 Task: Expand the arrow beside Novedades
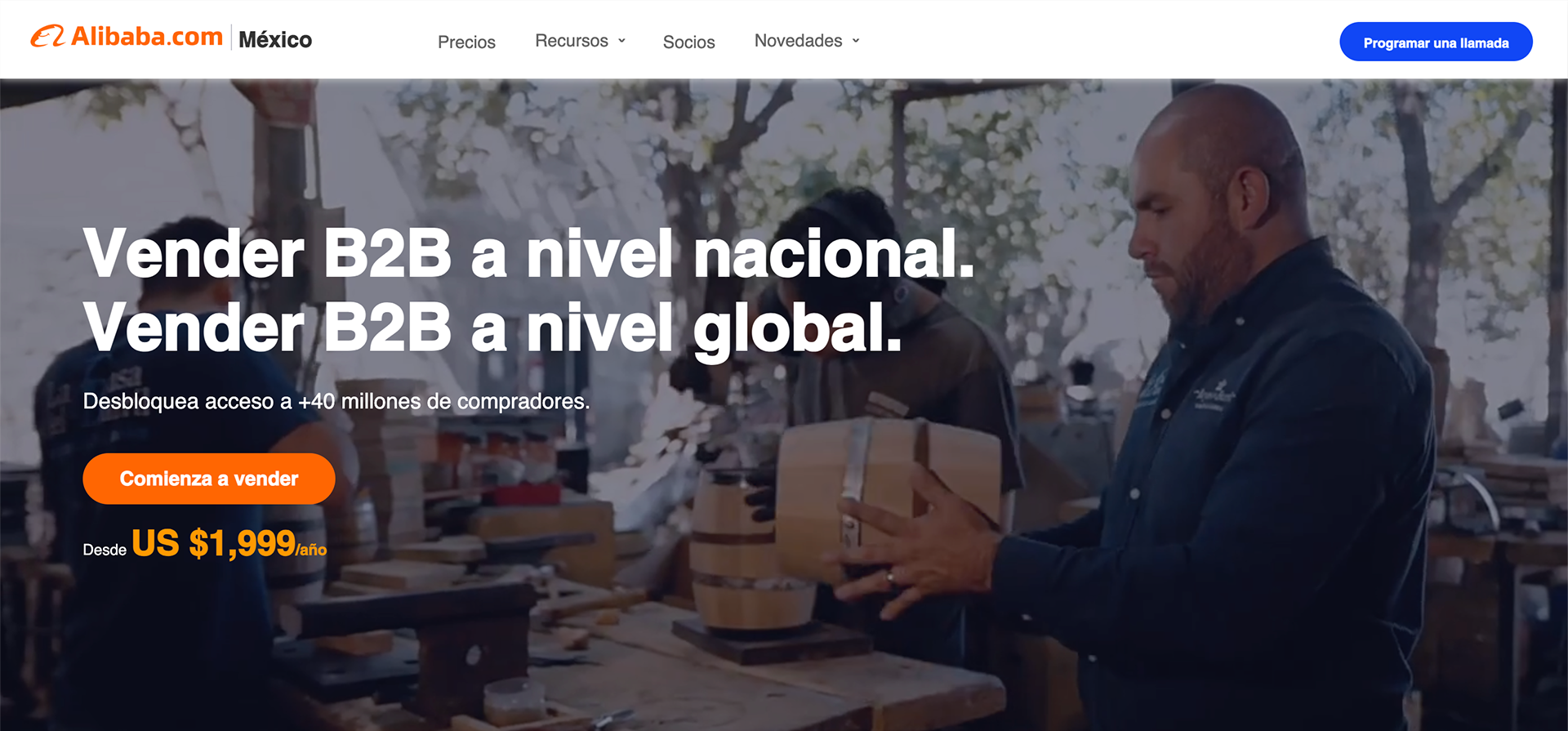[x=856, y=40]
